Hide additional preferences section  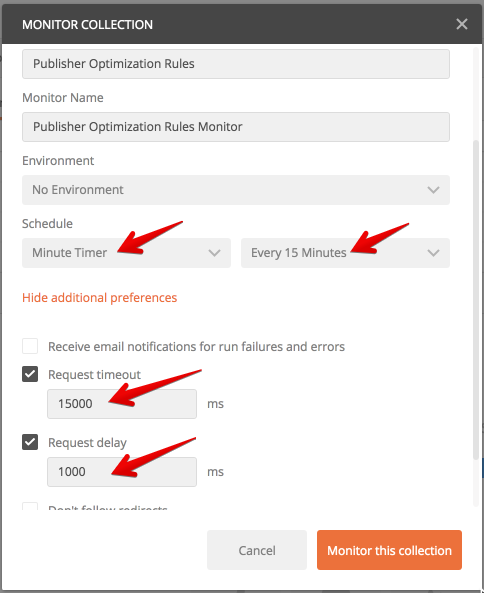(99, 298)
